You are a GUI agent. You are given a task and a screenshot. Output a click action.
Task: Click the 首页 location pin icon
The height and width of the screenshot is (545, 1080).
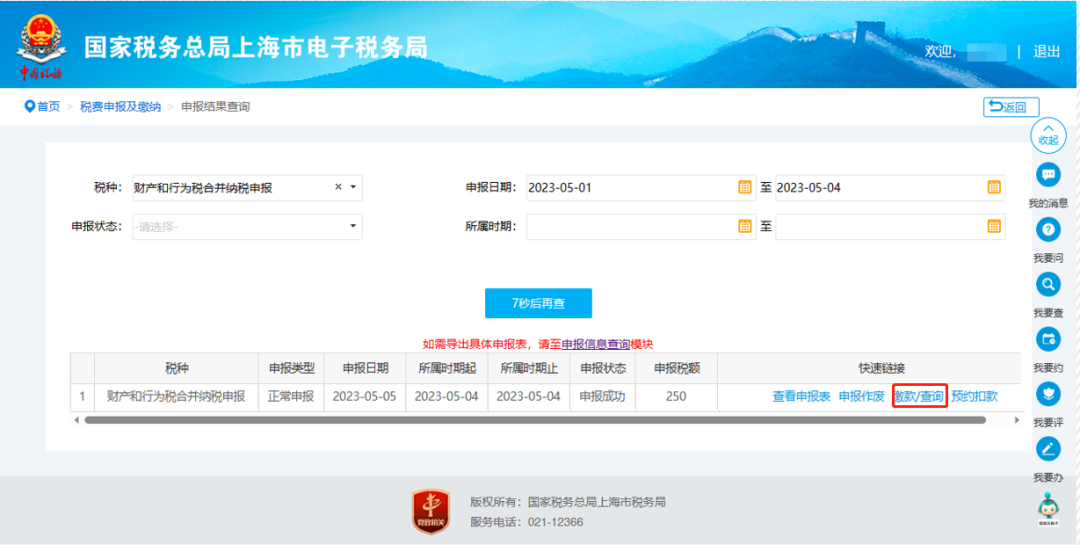coord(29,107)
